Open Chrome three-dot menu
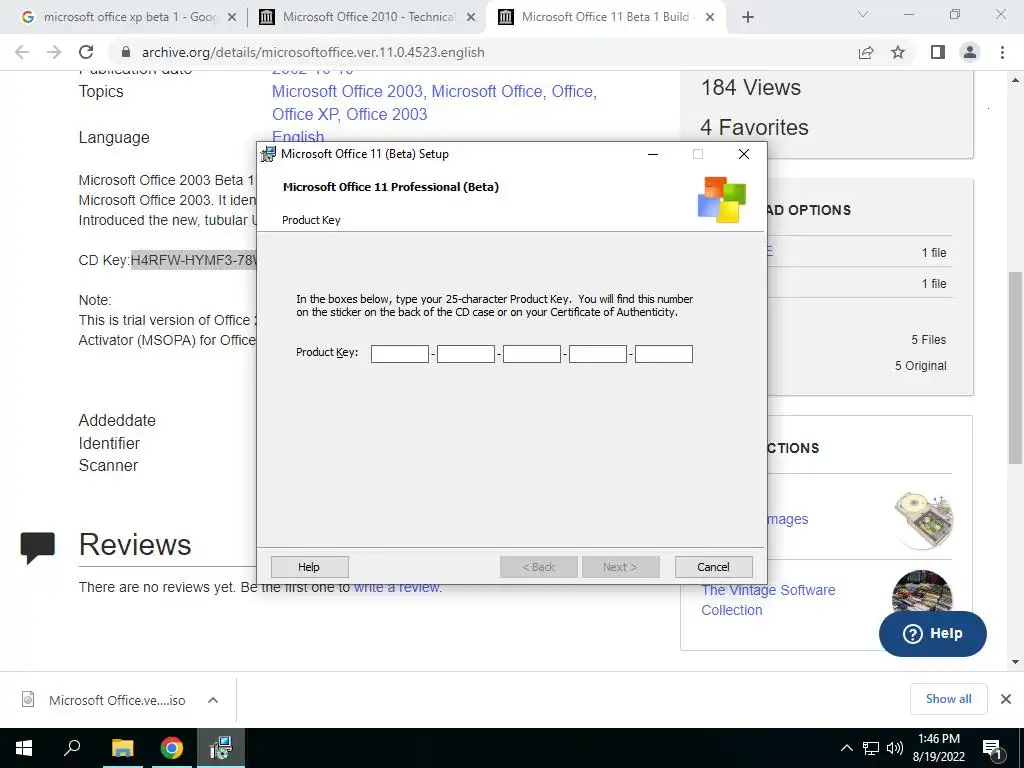The height and width of the screenshot is (768, 1024). [1002, 52]
